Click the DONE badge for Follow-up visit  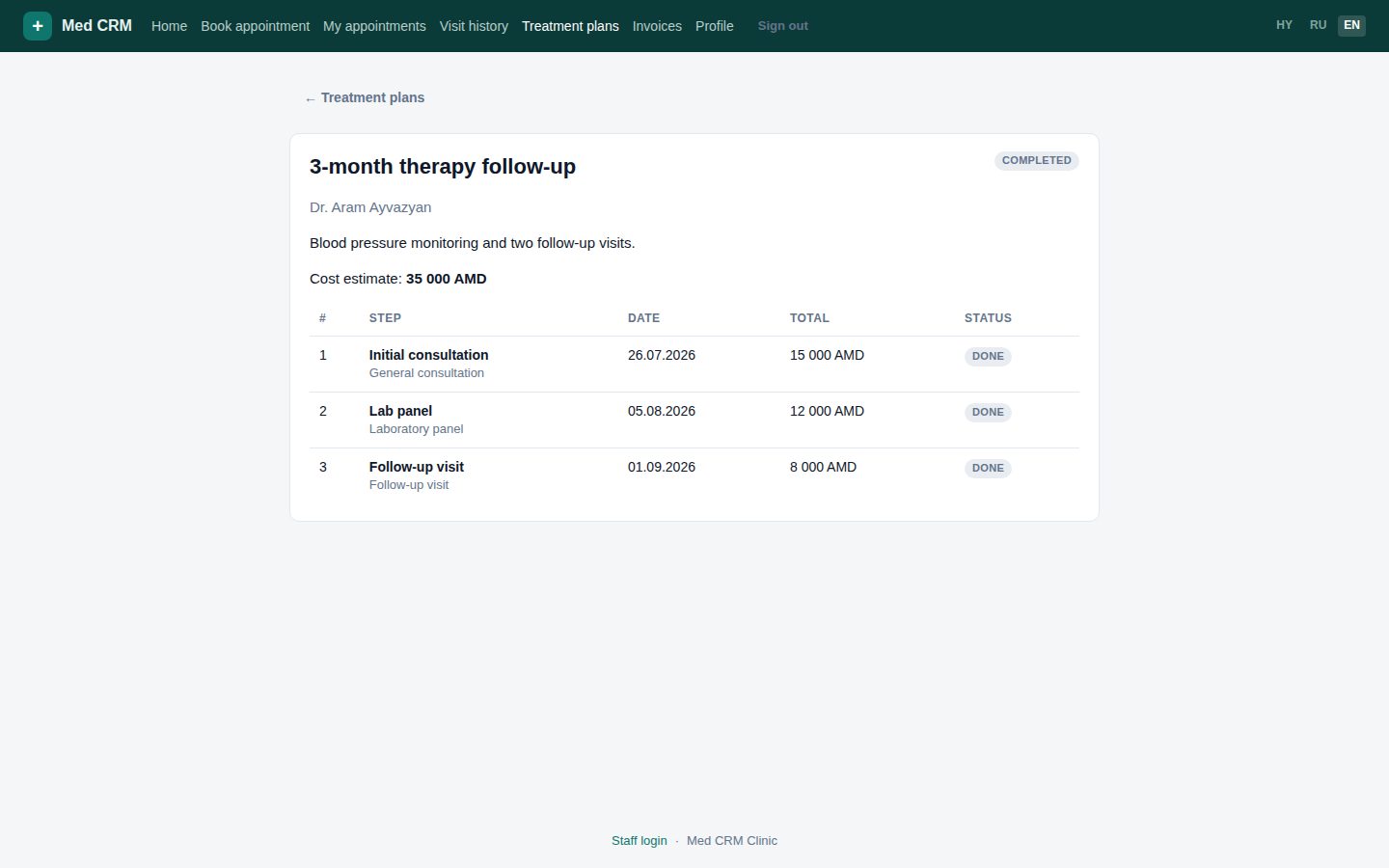[988, 468]
